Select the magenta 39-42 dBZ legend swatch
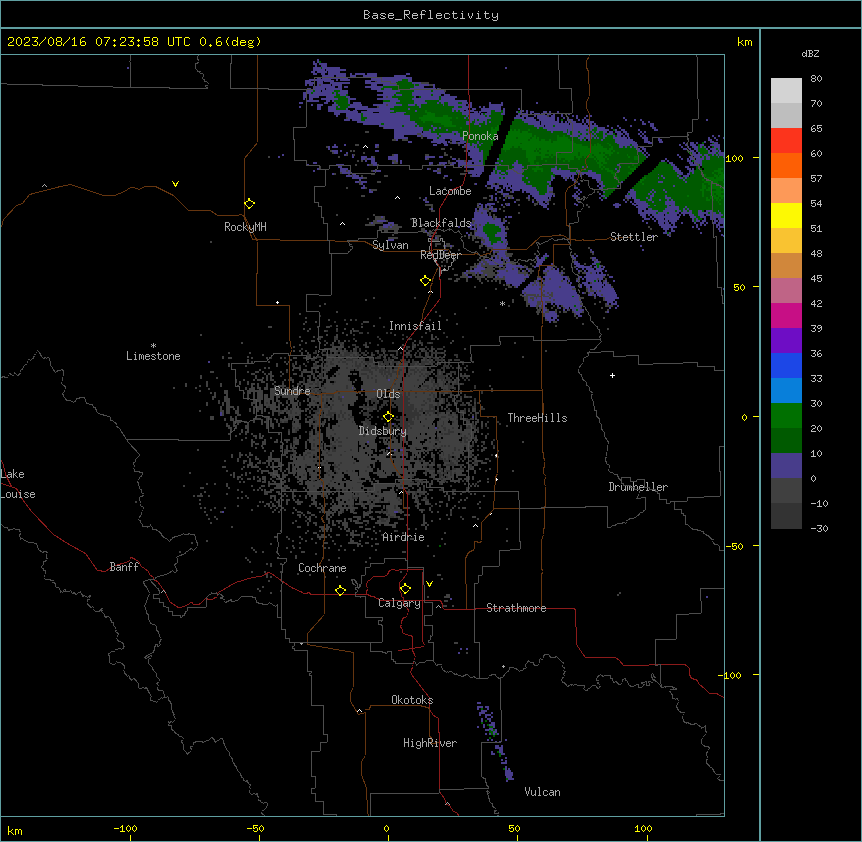 786,315
